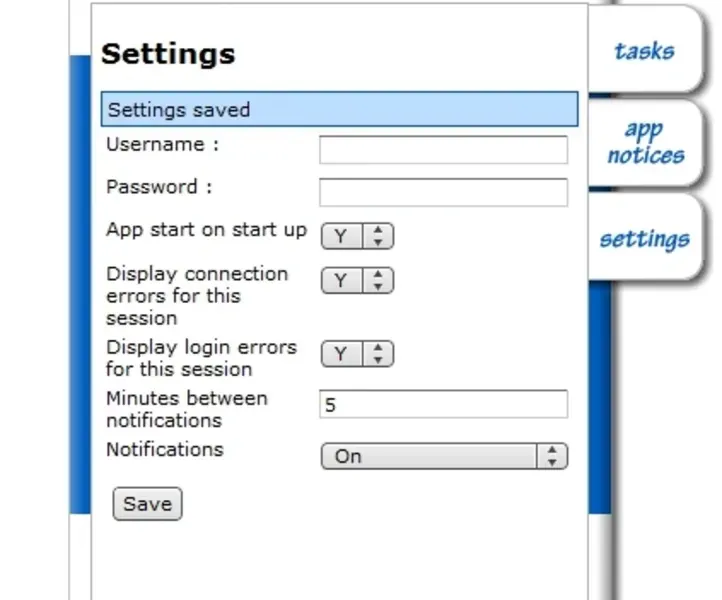Select the settings tab
Screen dimensions: 722x600
(x=644, y=239)
